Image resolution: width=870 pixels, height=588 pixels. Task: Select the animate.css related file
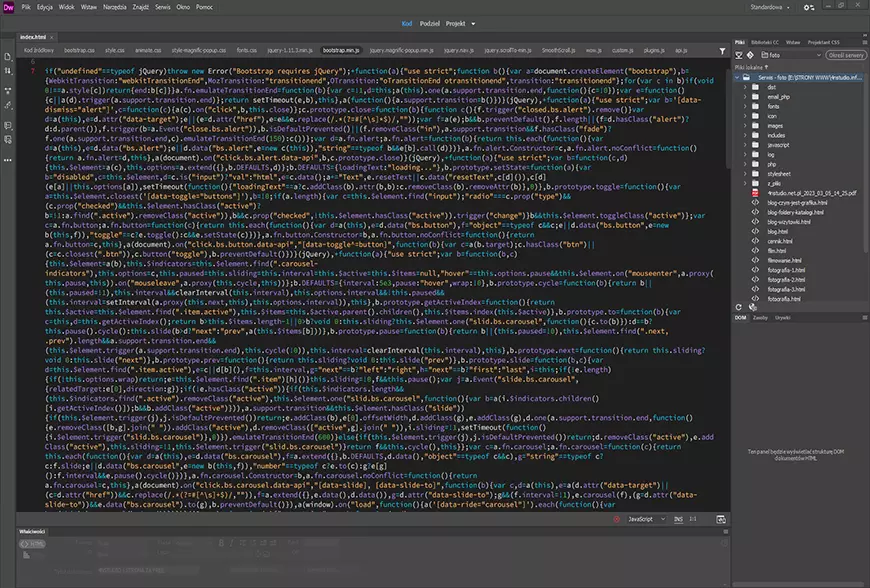tap(148, 50)
